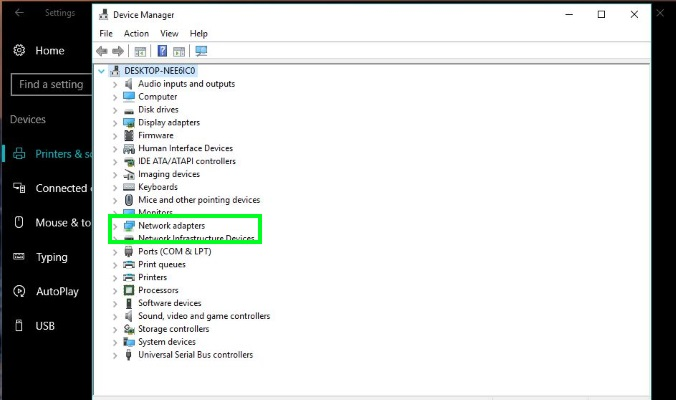
Task: Expand the Network adapters node
Action: pos(115,226)
